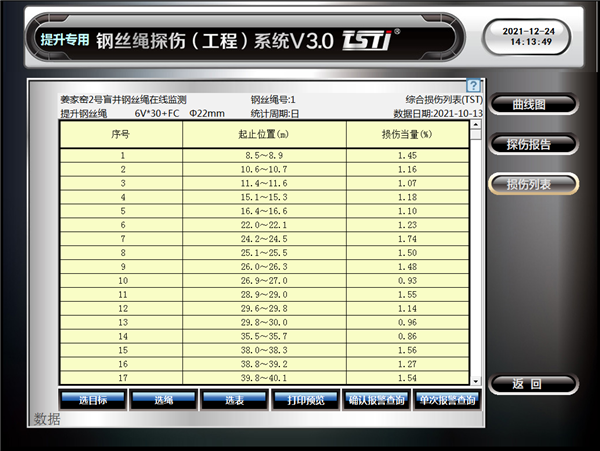Open 确认报警查询 confirmed alarm query
This screenshot has height=451, width=600.
point(377,400)
